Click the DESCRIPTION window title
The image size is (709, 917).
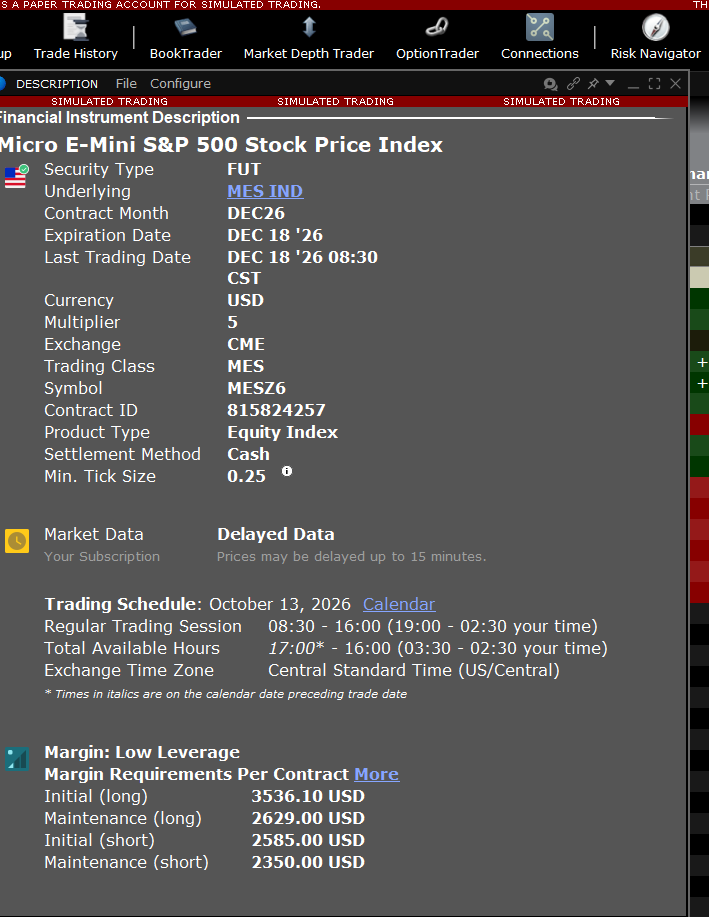[57, 84]
